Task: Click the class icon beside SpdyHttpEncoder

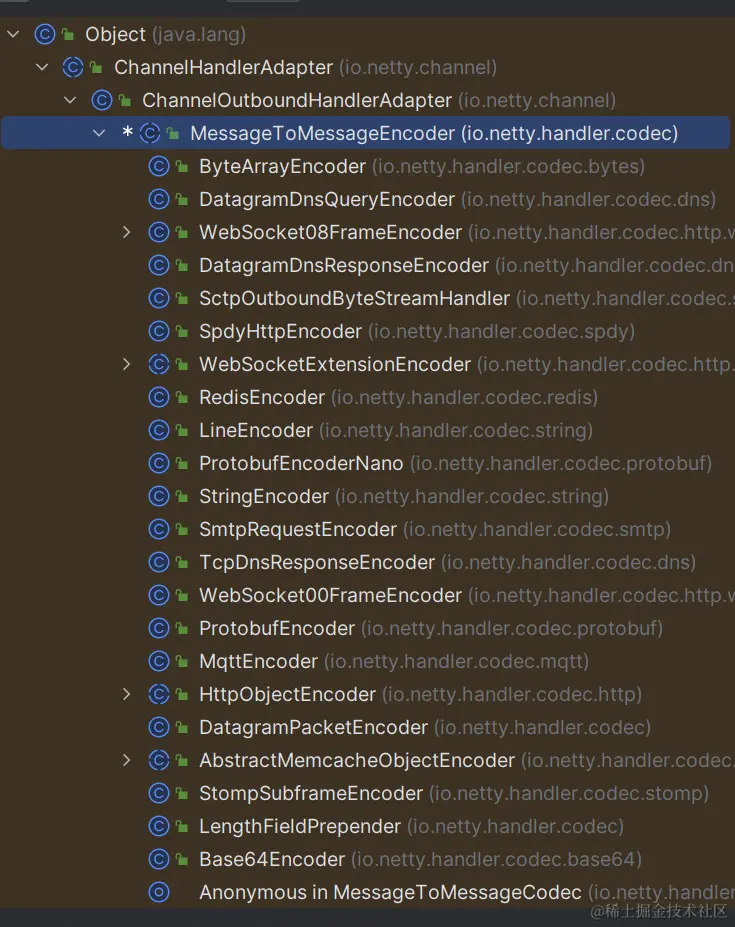Action: point(158,332)
